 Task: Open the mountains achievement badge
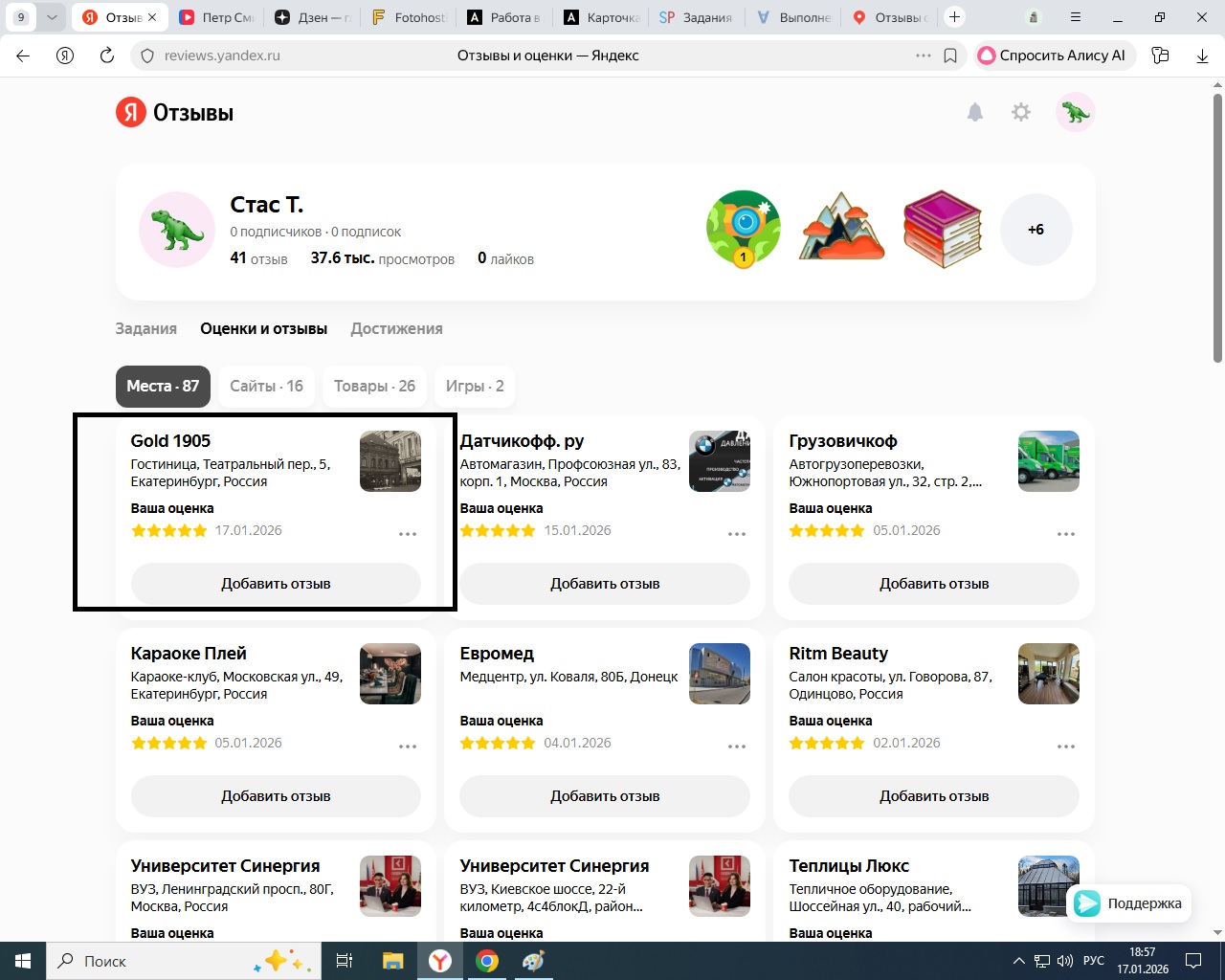(842, 228)
